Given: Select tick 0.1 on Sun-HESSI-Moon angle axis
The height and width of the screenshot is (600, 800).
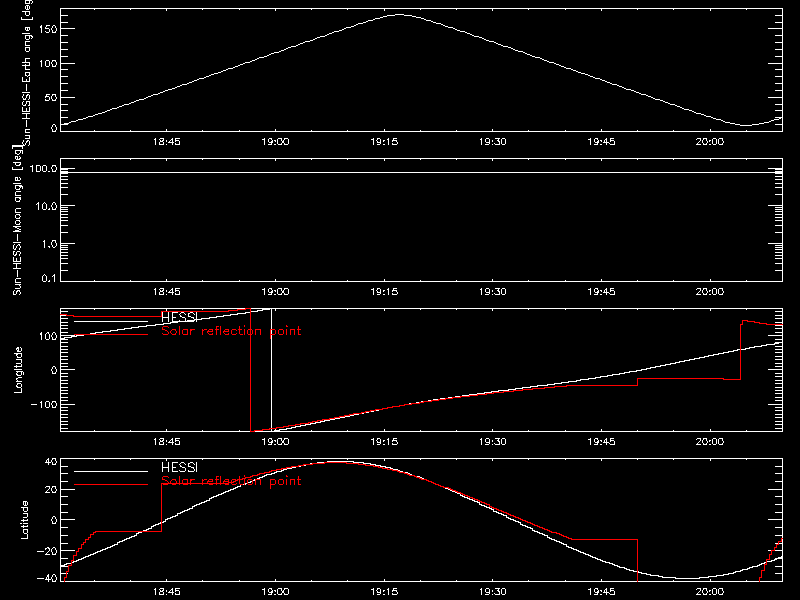Looking at the screenshot, I should pyautogui.click(x=49, y=278).
